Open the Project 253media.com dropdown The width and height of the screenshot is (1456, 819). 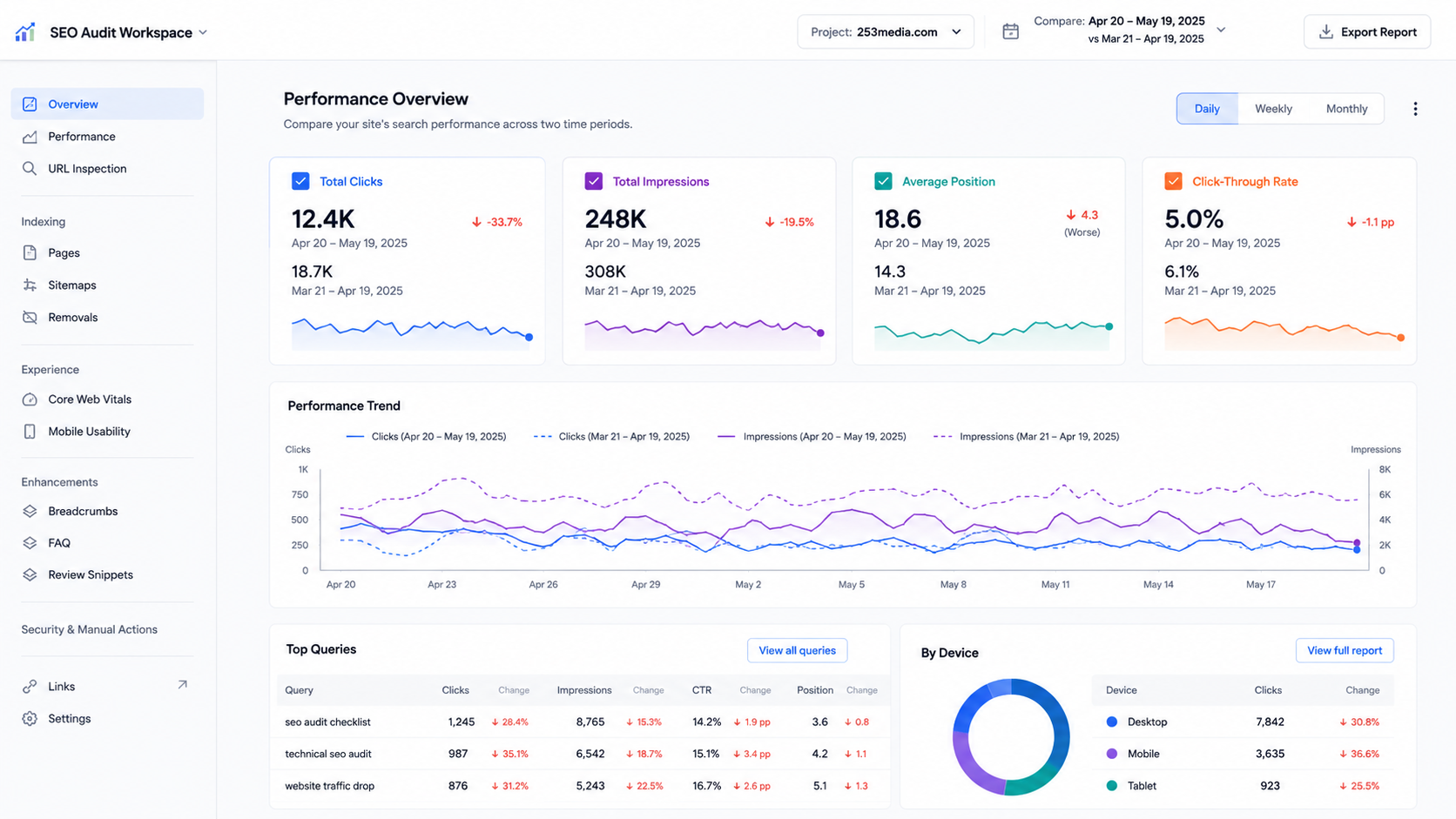pyautogui.click(x=886, y=32)
